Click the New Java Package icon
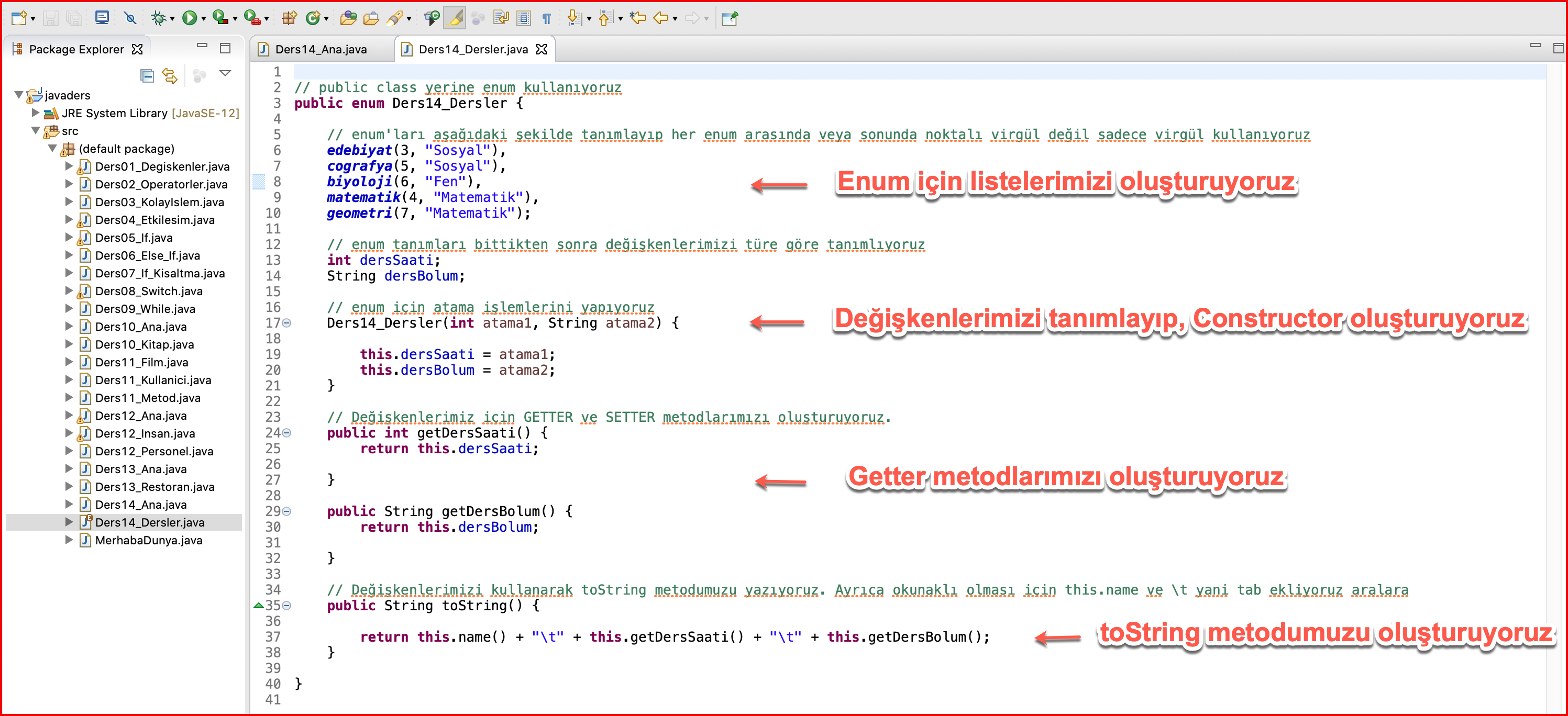Screen dimensions: 1568x716 click(289, 18)
